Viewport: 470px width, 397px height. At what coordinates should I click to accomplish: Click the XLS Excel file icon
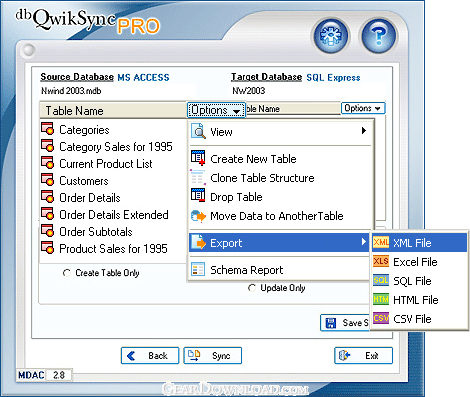tap(381, 261)
